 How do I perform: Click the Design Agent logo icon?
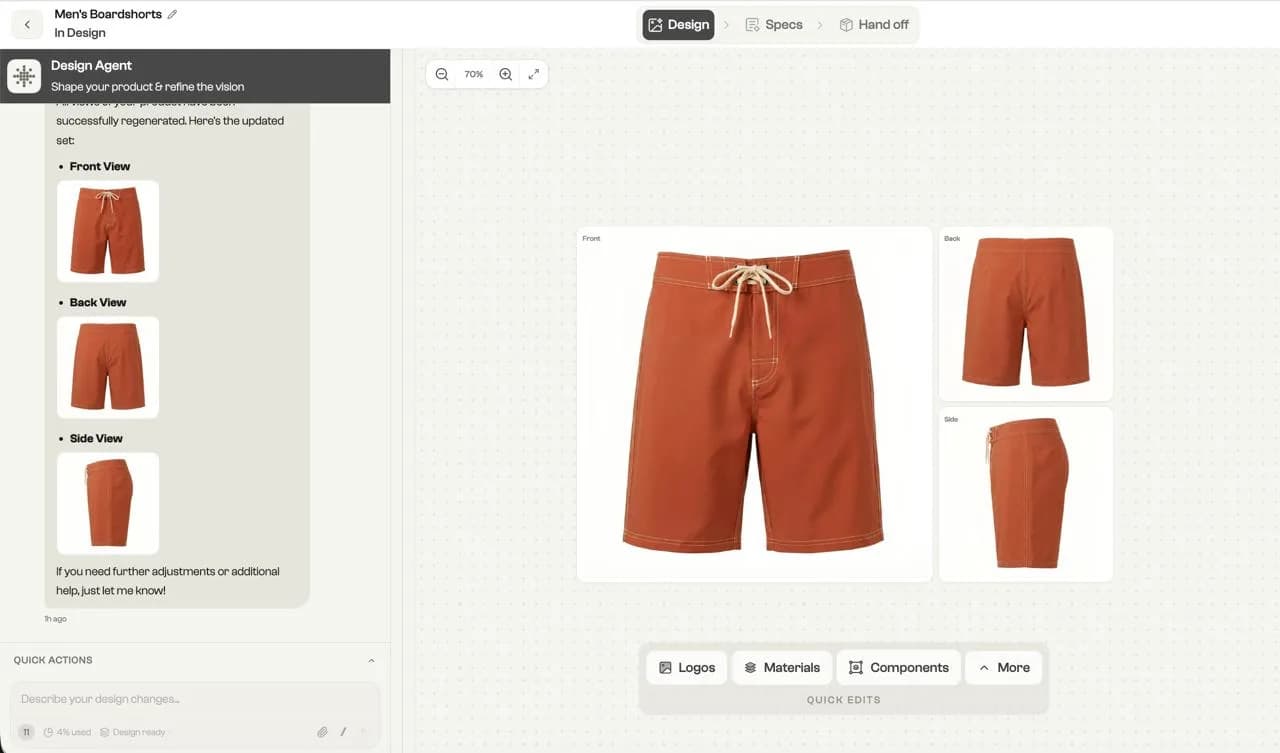pyautogui.click(x=24, y=76)
